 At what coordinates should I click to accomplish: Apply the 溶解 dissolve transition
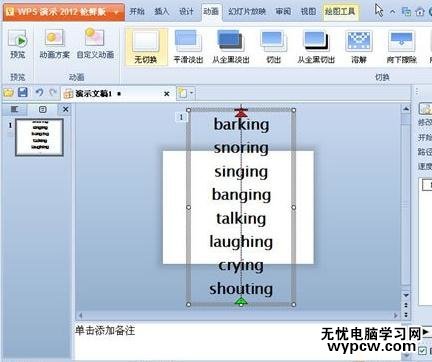point(359,47)
